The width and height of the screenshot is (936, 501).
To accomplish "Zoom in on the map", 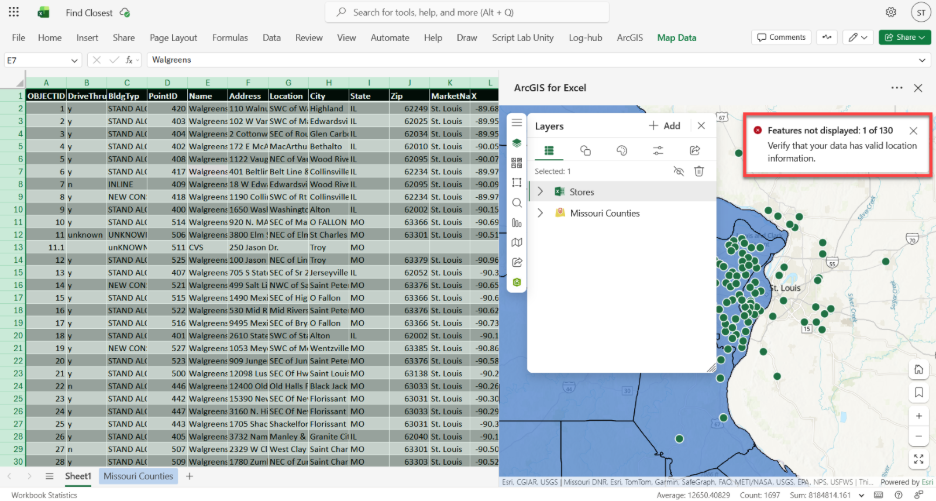I will pyautogui.click(x=919, y=416).
